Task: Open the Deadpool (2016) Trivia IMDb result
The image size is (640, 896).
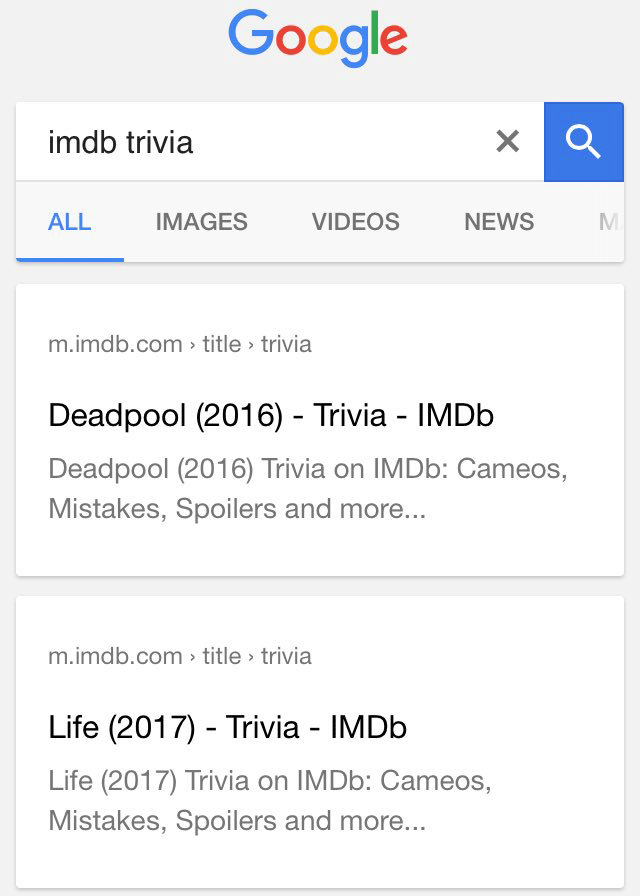Action: [271, 415]
